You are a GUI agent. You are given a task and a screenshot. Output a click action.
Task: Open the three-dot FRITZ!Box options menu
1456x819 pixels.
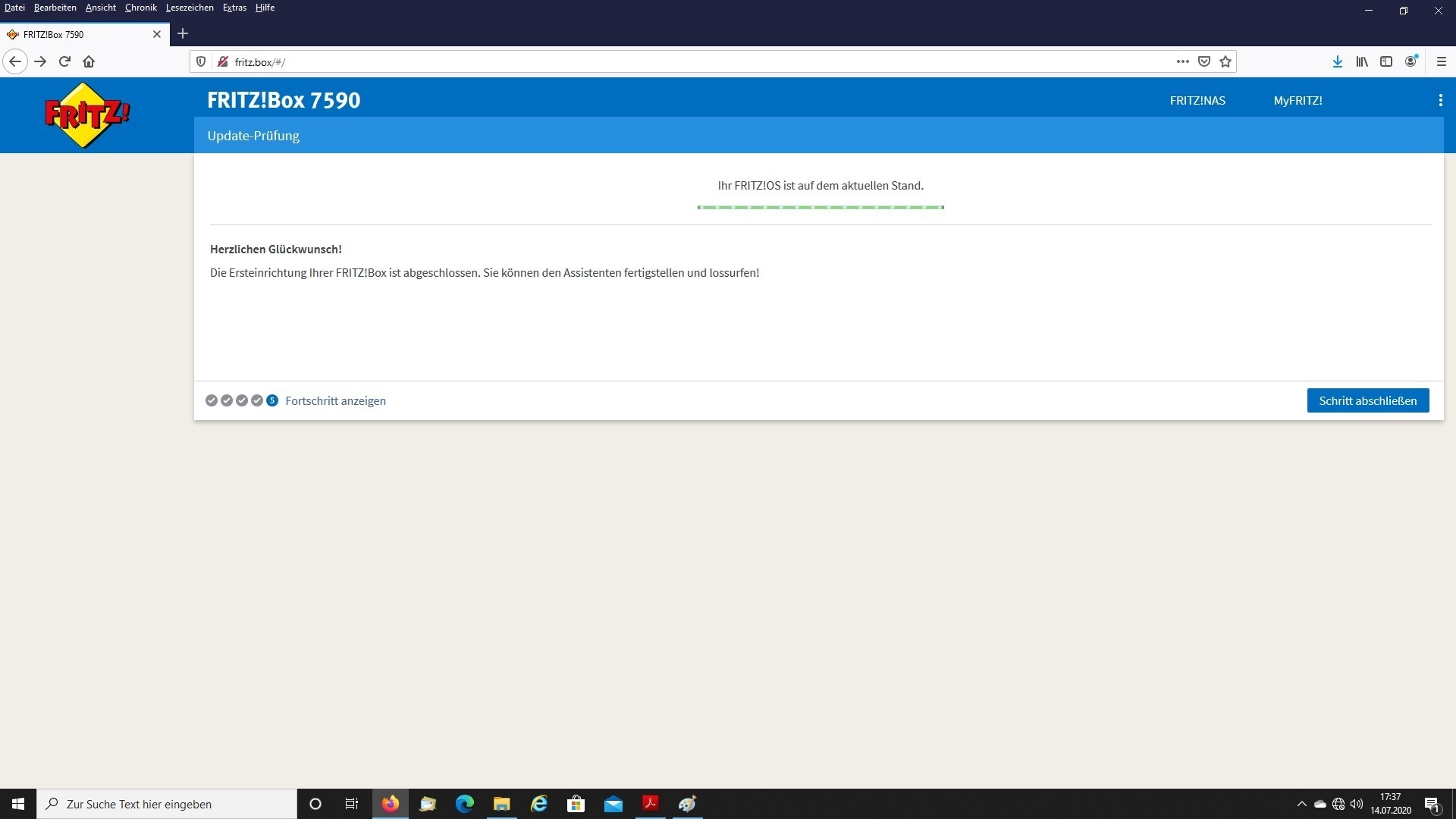tap(1440, 100)
